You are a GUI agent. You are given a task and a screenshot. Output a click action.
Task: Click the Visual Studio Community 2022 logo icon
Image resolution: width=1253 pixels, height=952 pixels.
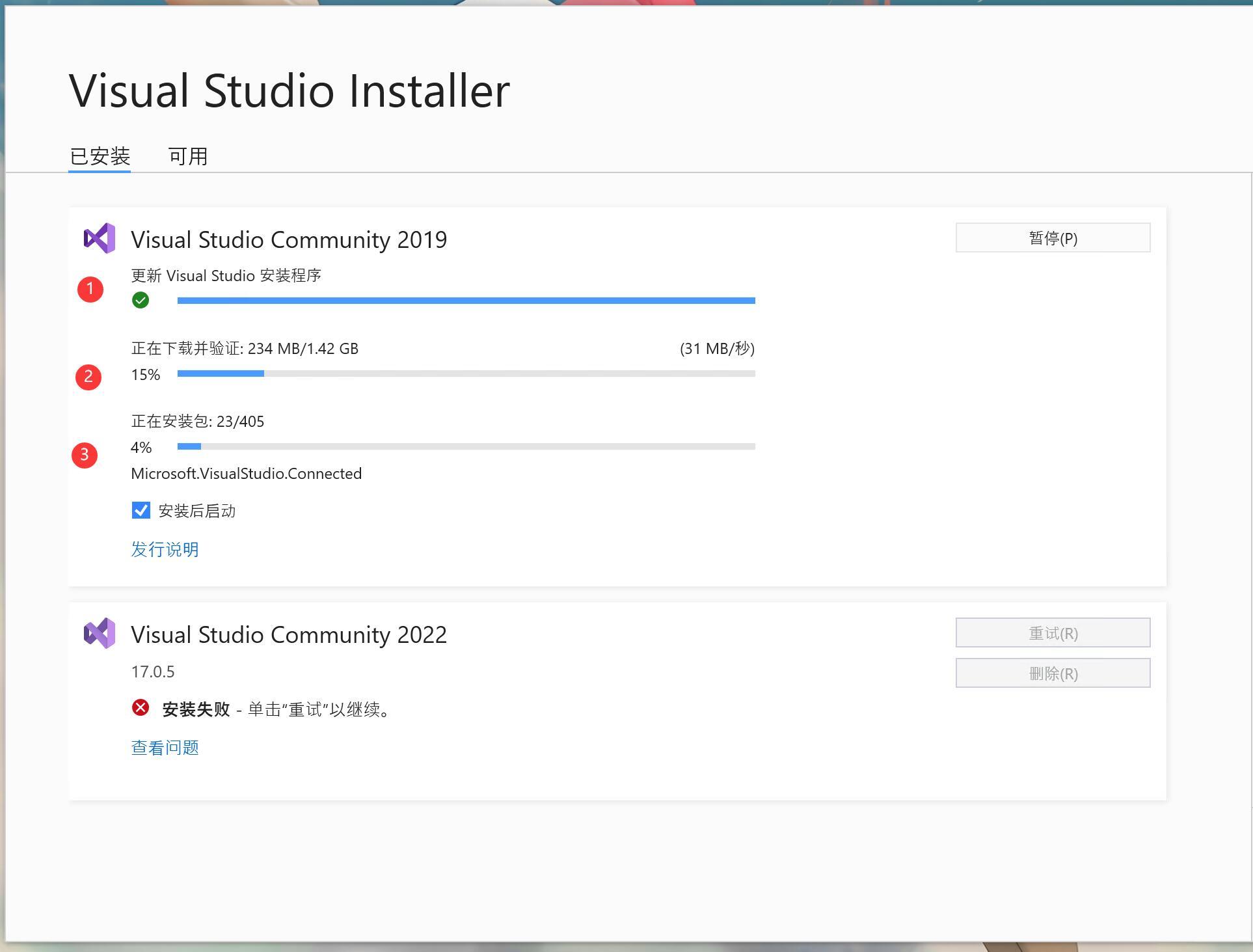pyautogui.click(x=100, y=633)
